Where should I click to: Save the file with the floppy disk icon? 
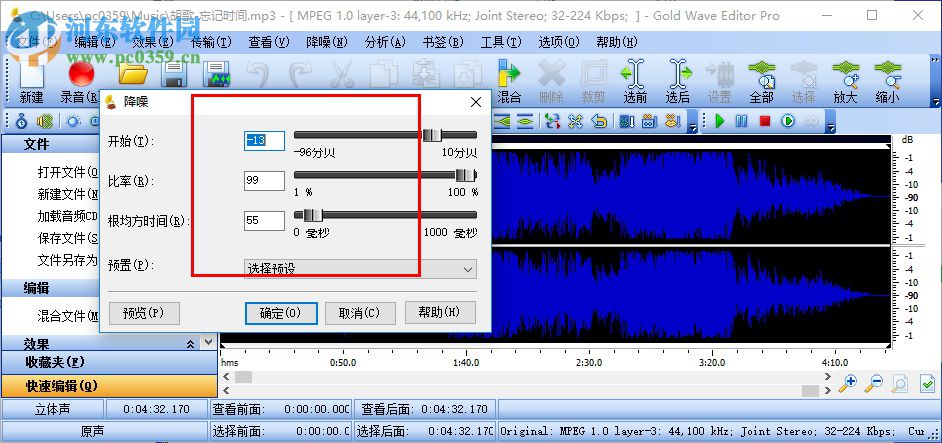pos(175,75)
